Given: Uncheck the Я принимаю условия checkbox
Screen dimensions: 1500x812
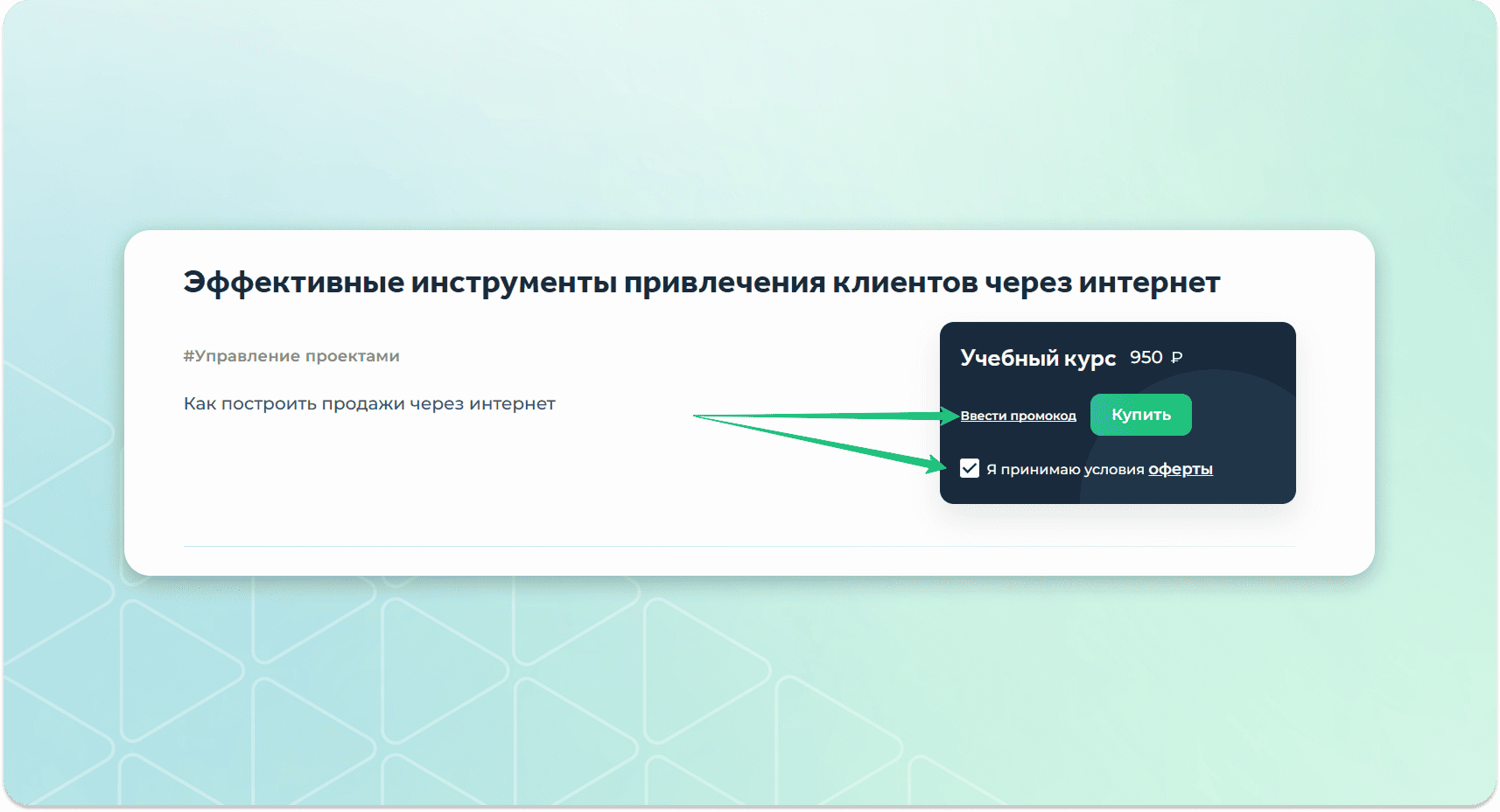Looking at the screenshot, I should coord(970,468).
